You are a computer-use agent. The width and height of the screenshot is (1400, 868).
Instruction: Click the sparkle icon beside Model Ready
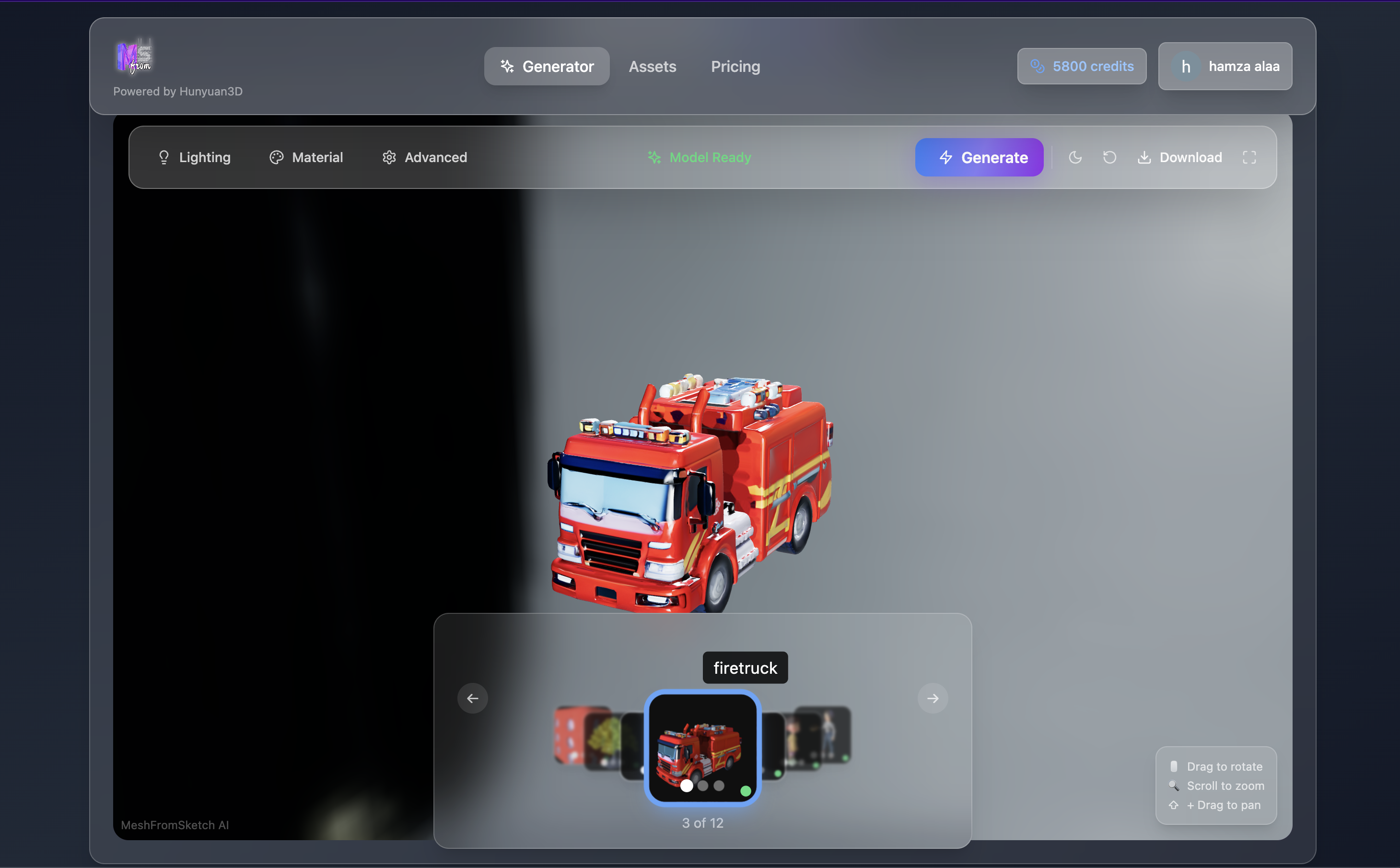click(654, 157)
